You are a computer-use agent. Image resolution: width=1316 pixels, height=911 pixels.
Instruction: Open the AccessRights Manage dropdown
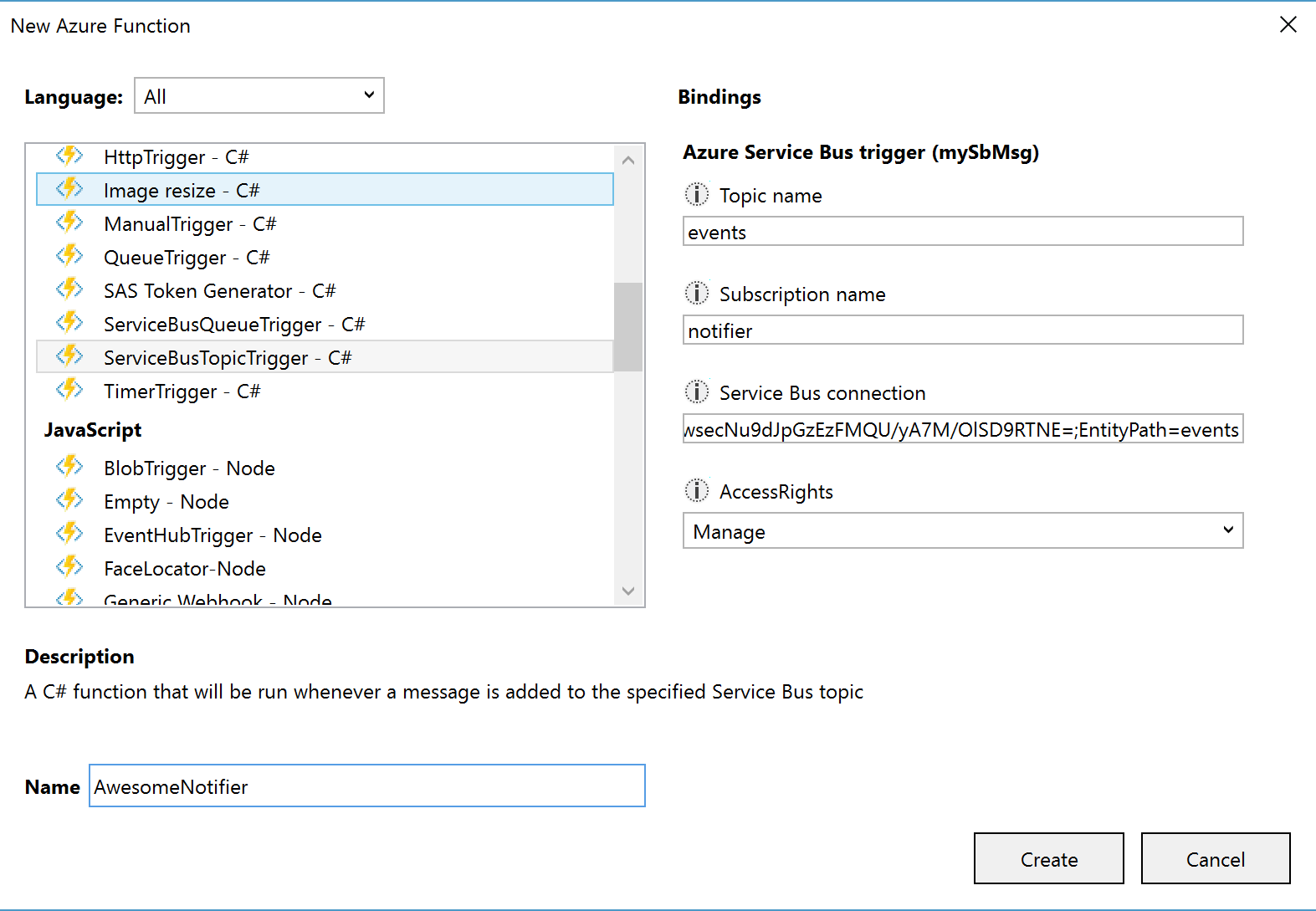(x=963, y=530)
